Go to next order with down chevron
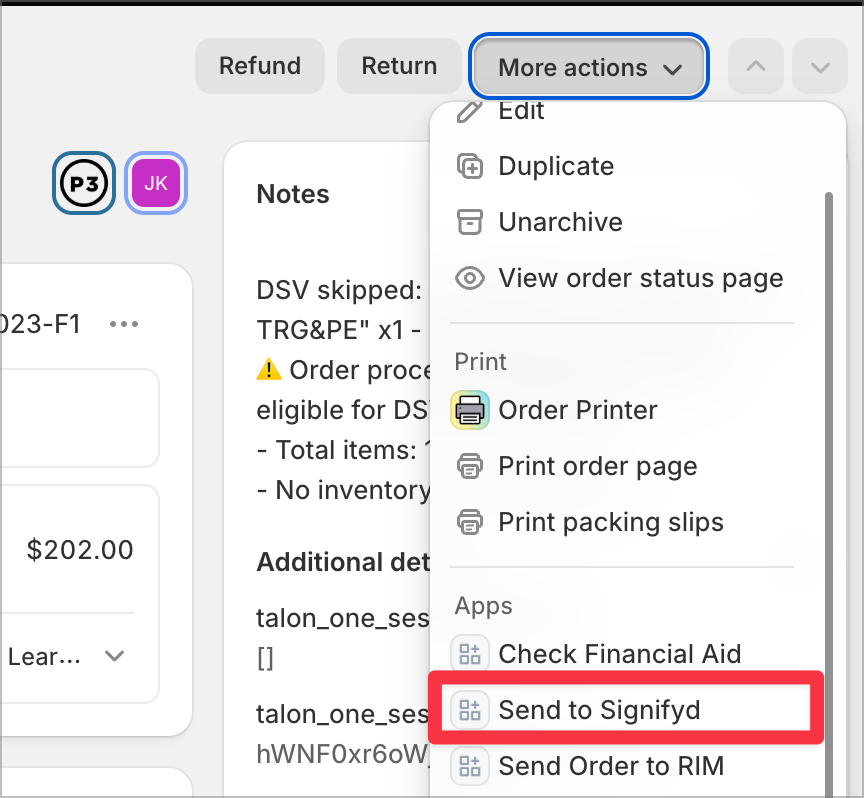Image resolution: width=864 pixels, height=798 pixels. pyautogui.click(x=820, y=66)
